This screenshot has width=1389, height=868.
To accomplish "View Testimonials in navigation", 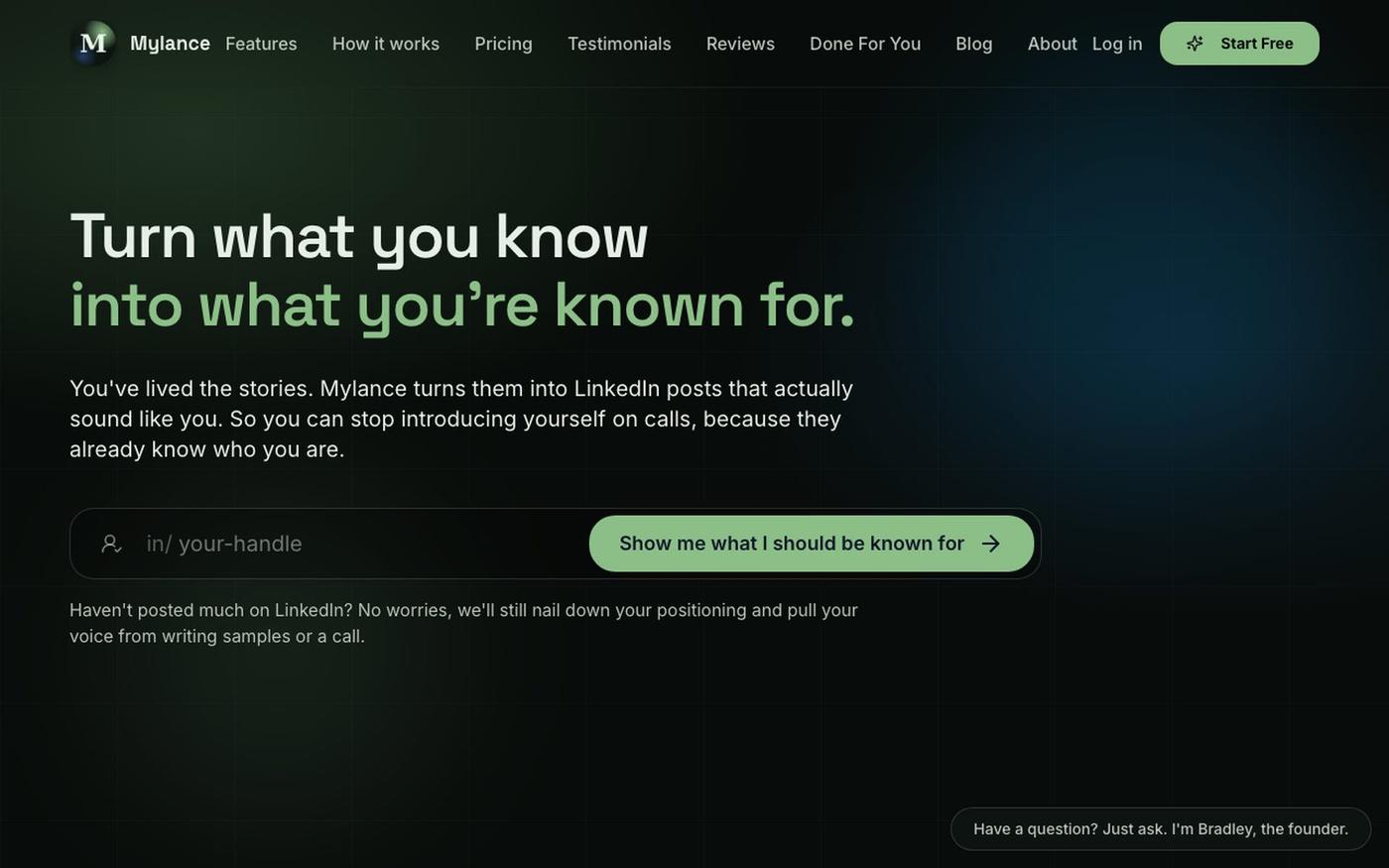I will click(619, 44).
